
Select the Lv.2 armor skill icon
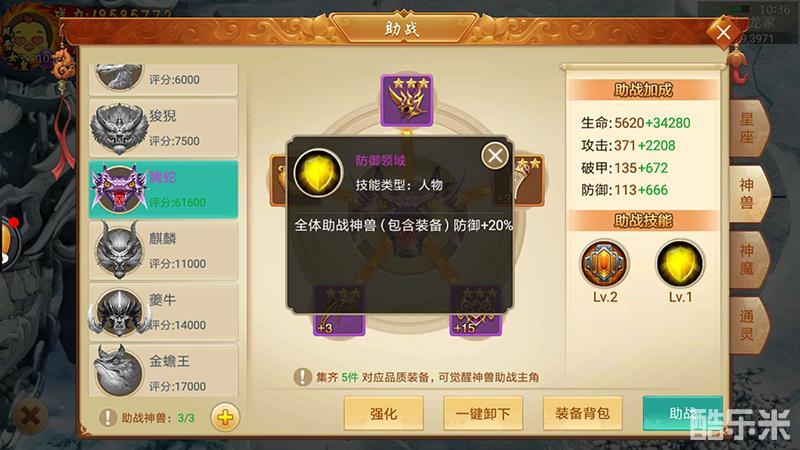point(605,264)
